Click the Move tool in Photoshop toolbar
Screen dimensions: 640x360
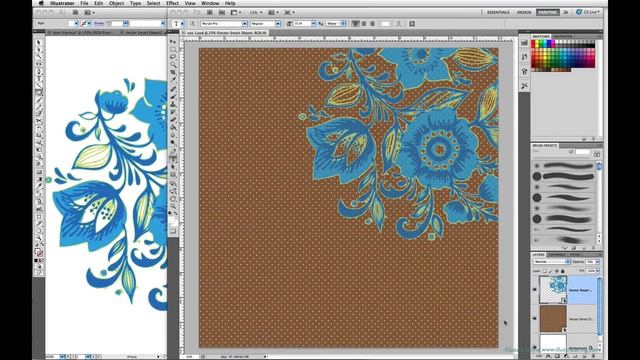173,42
